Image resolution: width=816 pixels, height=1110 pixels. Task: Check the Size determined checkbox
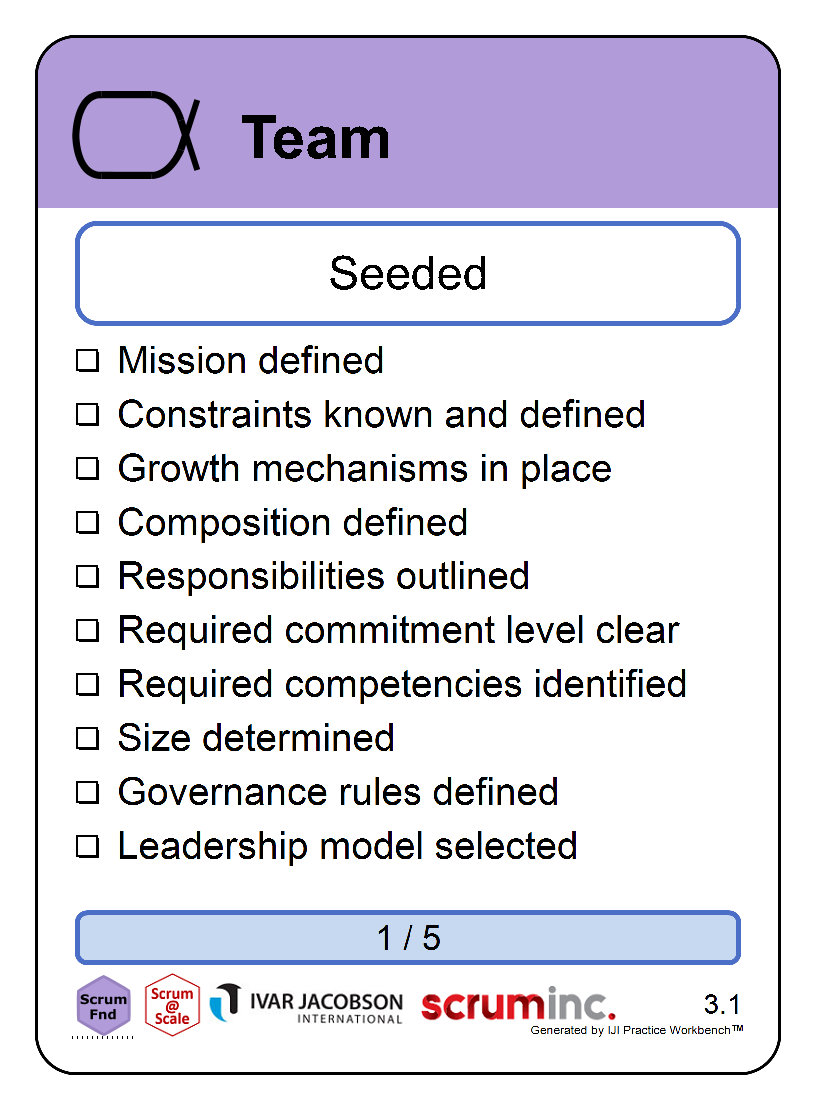[88, 738]
